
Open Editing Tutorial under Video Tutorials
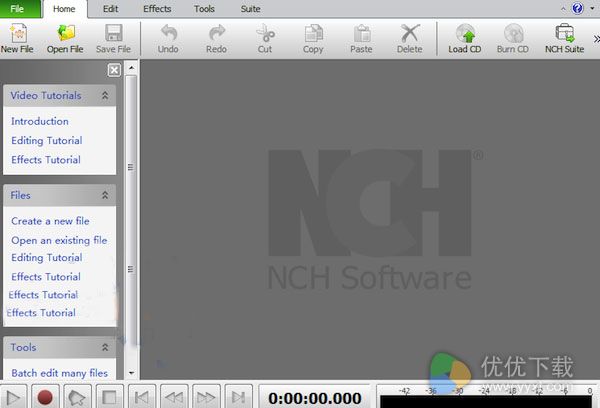point(47,140)
